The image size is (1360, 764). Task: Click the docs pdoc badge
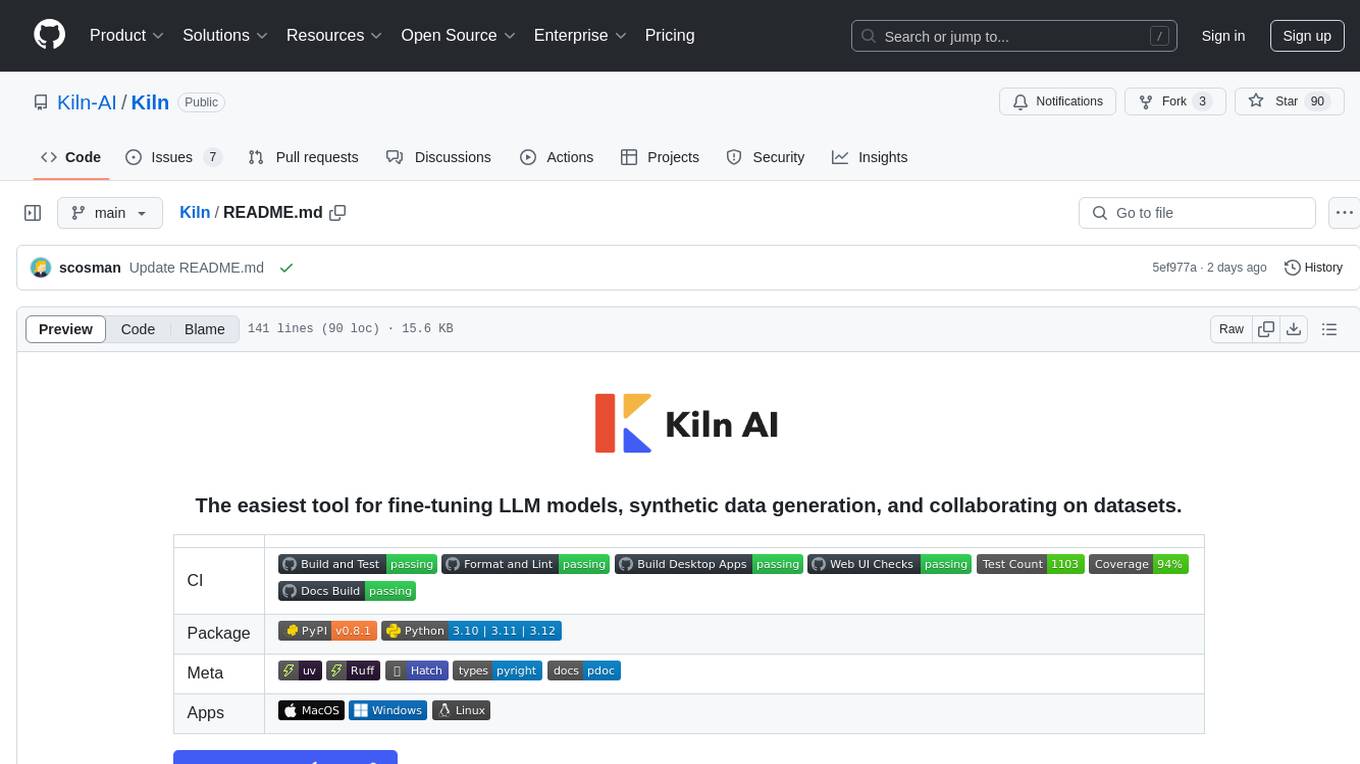[x=584, y=671]
